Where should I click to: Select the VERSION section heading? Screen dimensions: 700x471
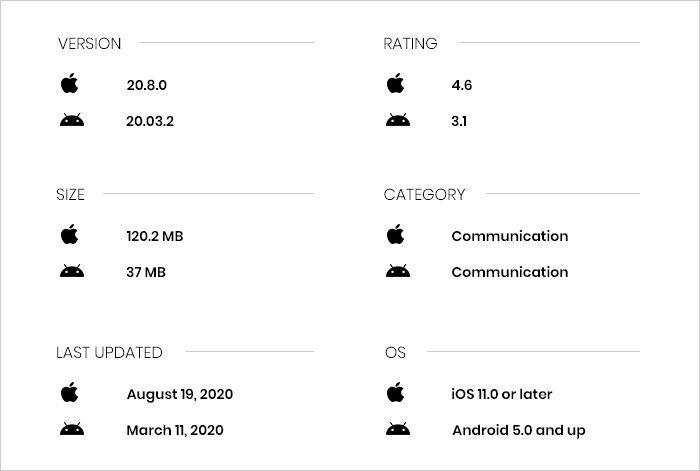[x=90, y=43]
